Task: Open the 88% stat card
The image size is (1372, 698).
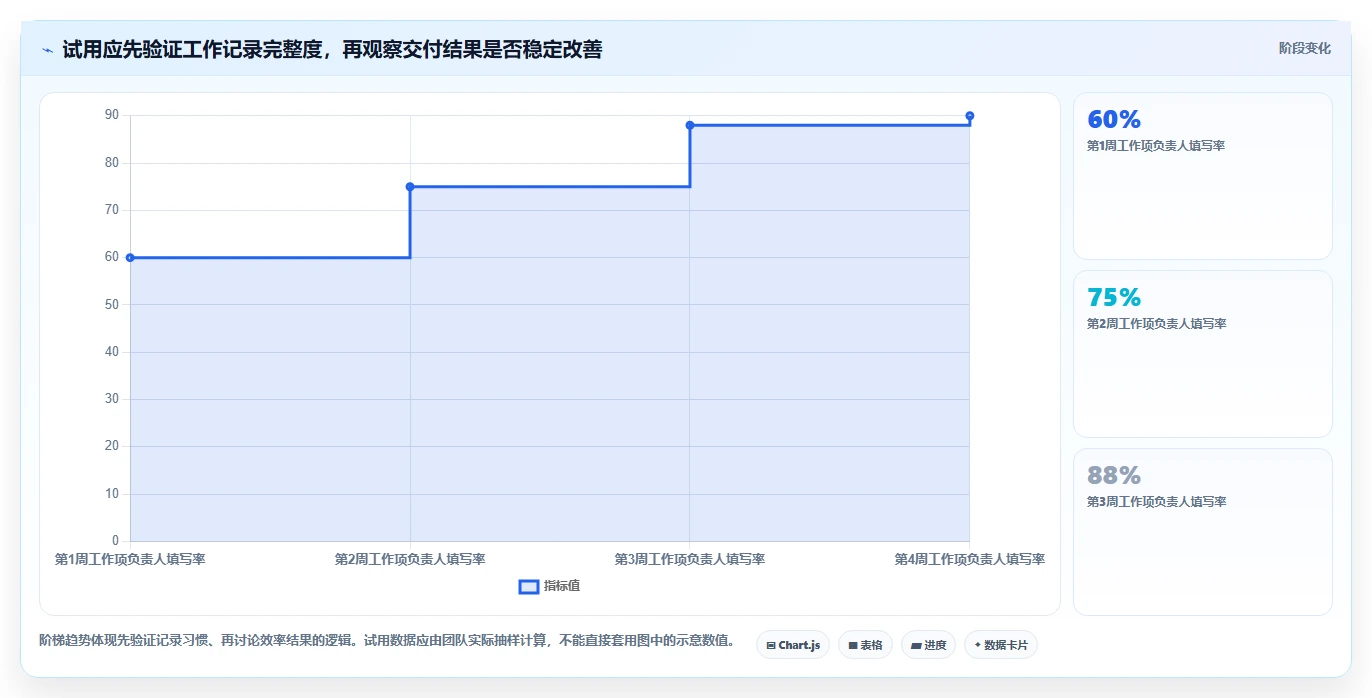Action: pyautogui.click(x=1202, y=532)
